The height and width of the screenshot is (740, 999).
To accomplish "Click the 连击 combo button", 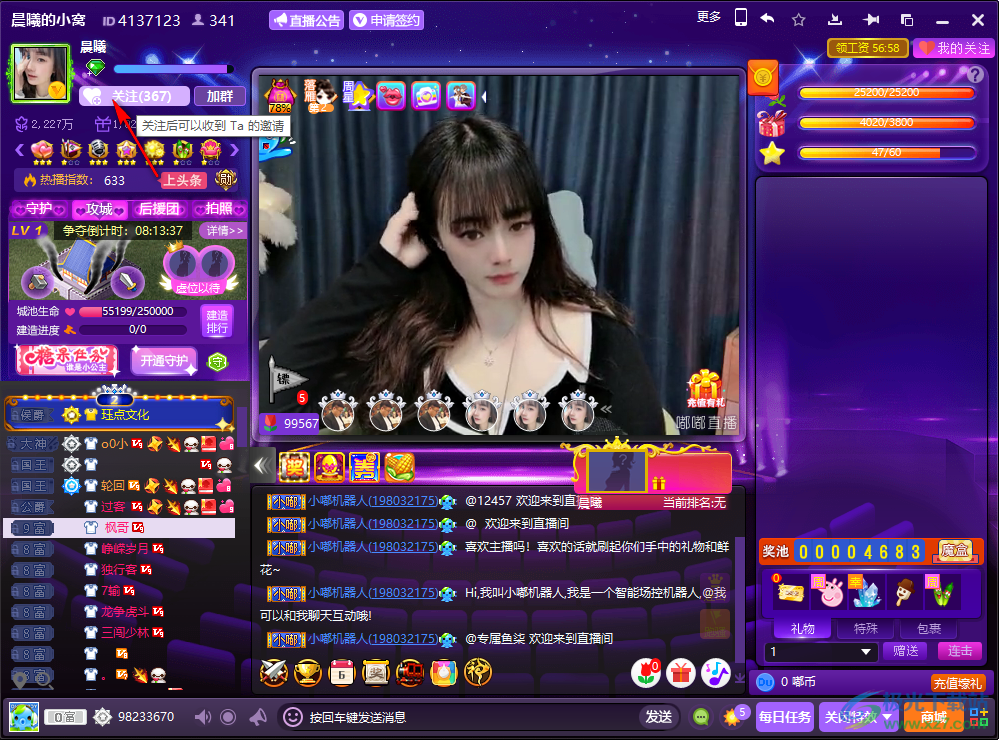I will [959, 651].
